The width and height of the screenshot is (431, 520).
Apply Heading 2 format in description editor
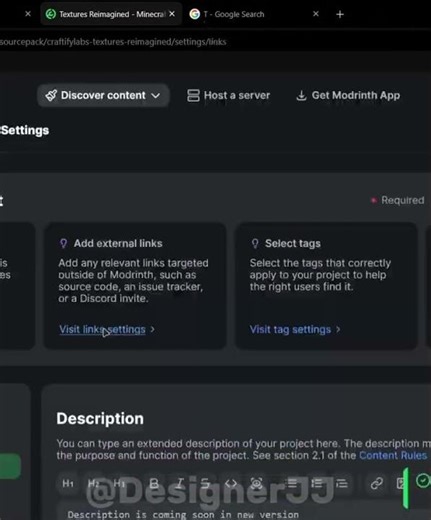[94, 483]
